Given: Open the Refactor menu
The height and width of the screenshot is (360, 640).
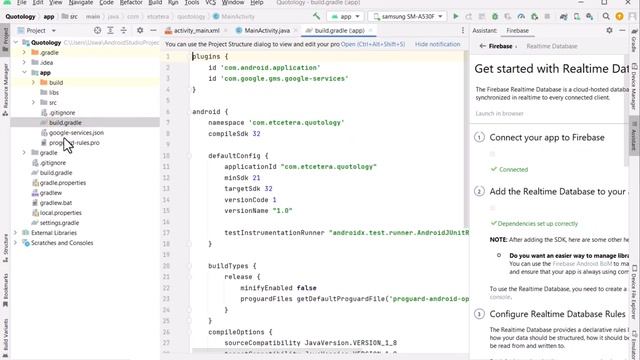Looking at the screenshot, I should pos(131,2).
